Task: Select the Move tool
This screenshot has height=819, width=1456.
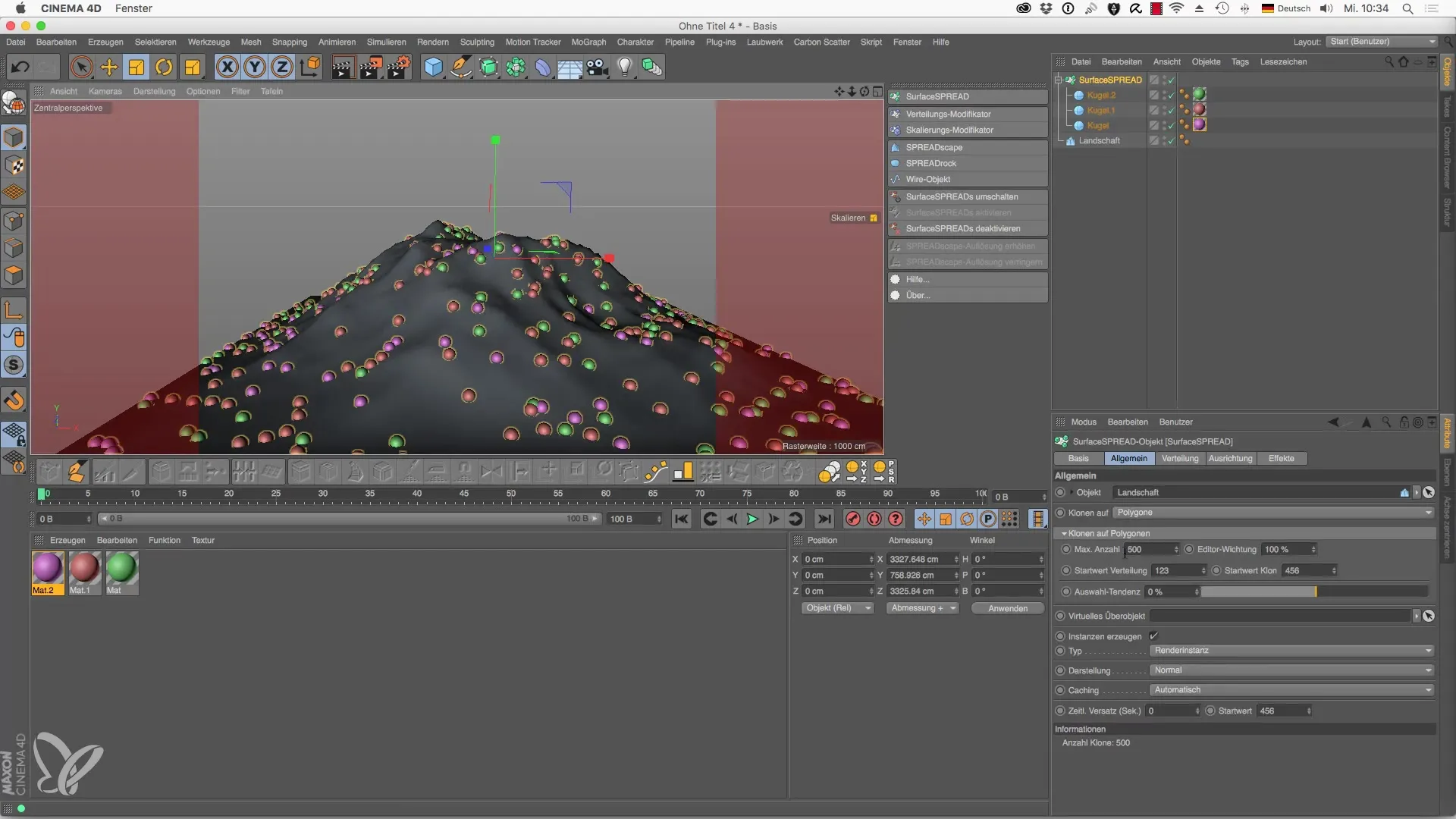Action: pyautogui.click(x=109, y=67)
